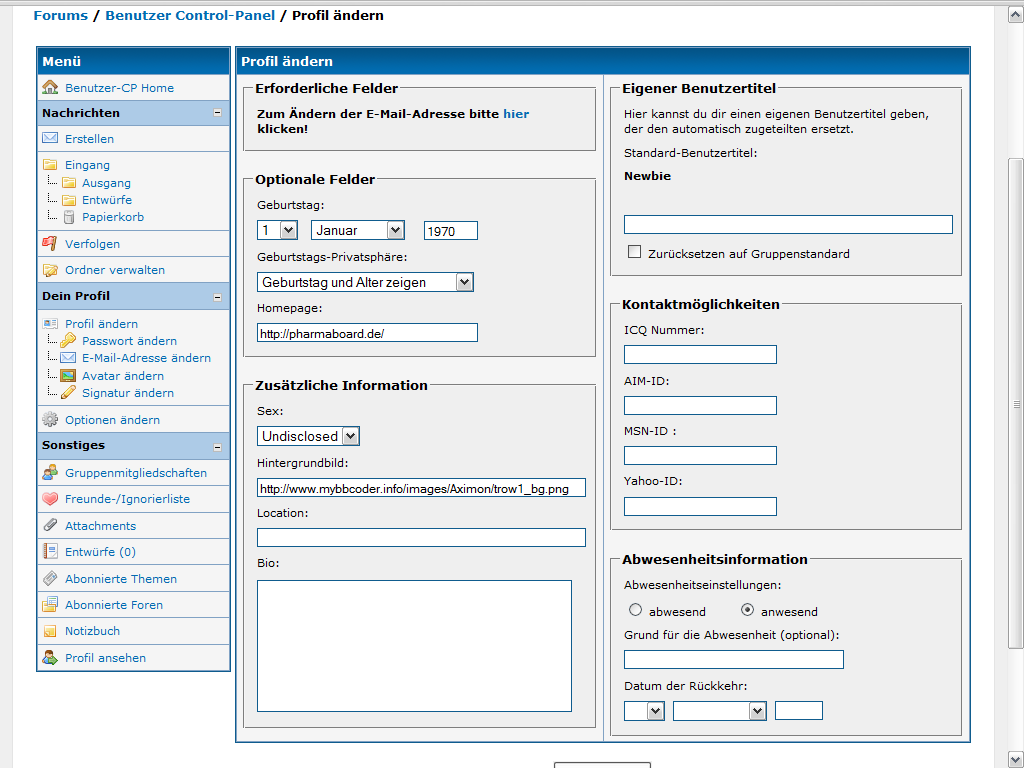Click the Grund für die Abwesenheit field
This screenshot has width=1024, height=768.
(x=733, y=659)
